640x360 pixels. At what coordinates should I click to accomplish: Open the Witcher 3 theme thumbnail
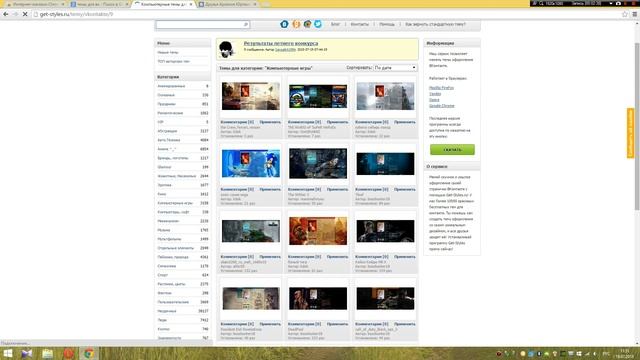(318, 163)
